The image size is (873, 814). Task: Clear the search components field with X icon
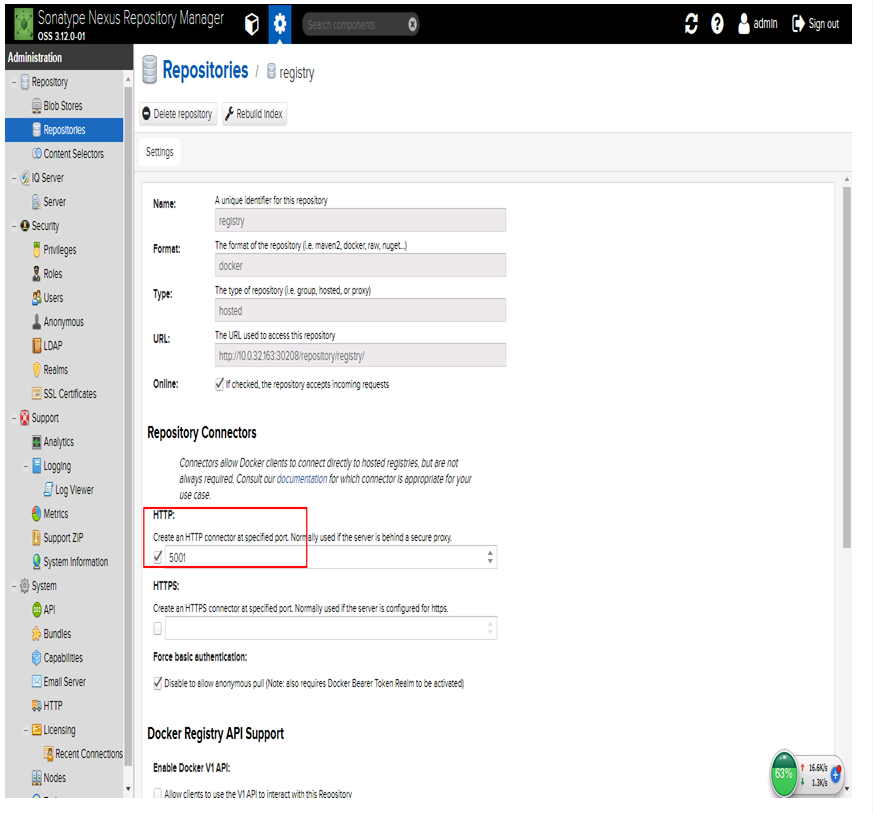pyautogui.click(x=412, y=24)
